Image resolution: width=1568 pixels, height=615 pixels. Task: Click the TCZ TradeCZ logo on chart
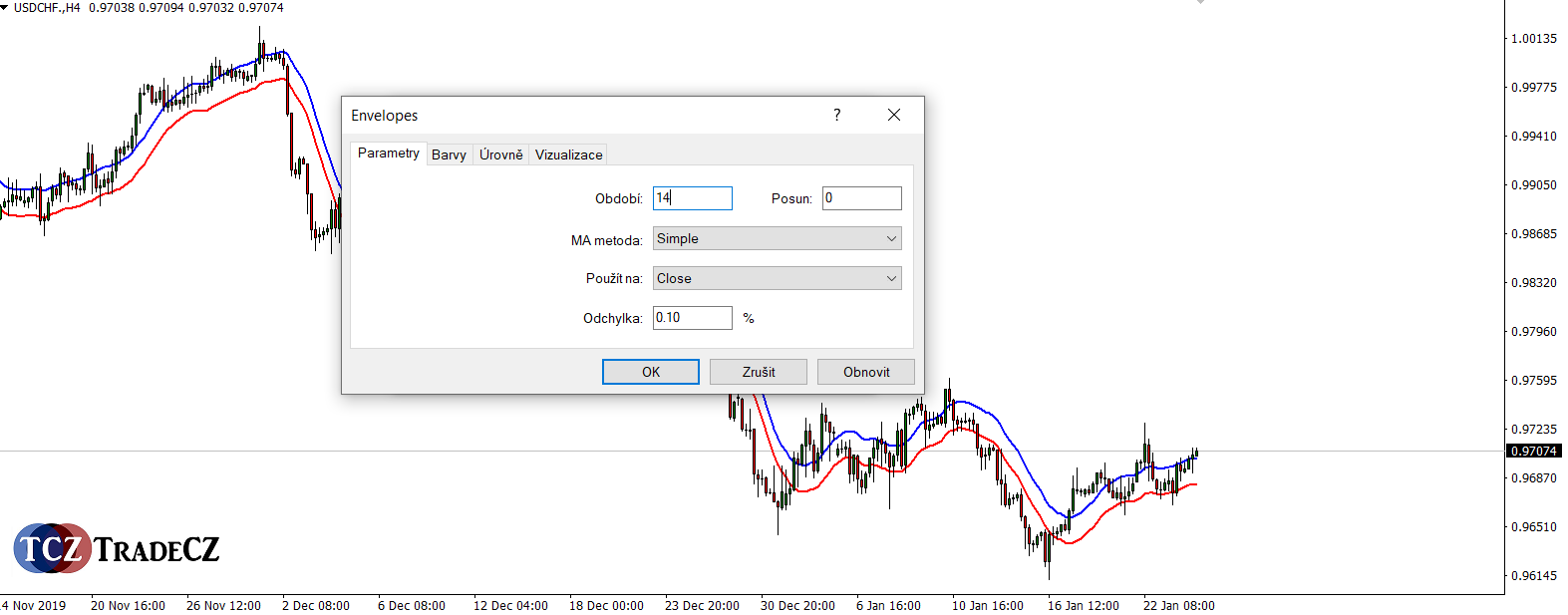(117, 548)
